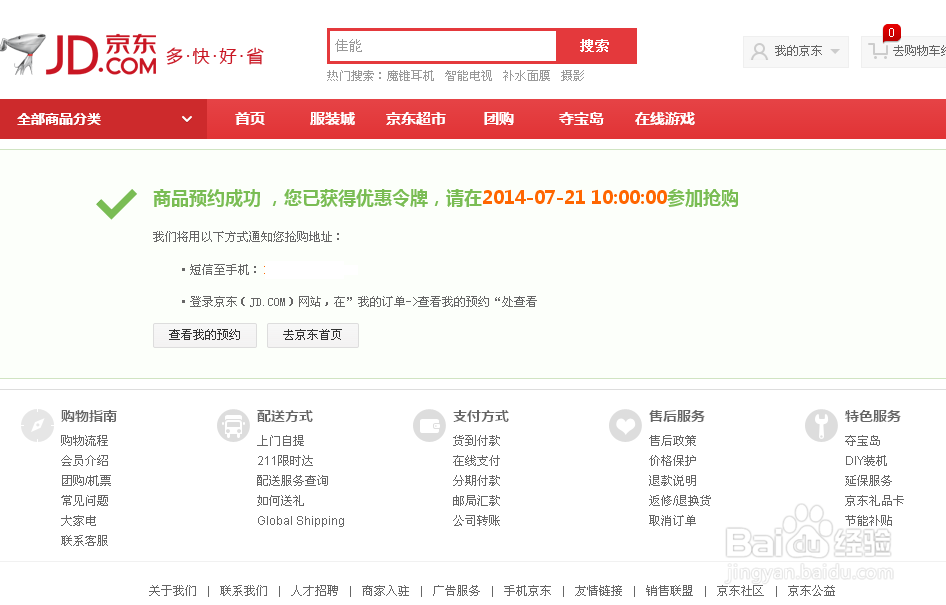
Task: Open the 京东超市 nav tab
Action: [416, 119]
